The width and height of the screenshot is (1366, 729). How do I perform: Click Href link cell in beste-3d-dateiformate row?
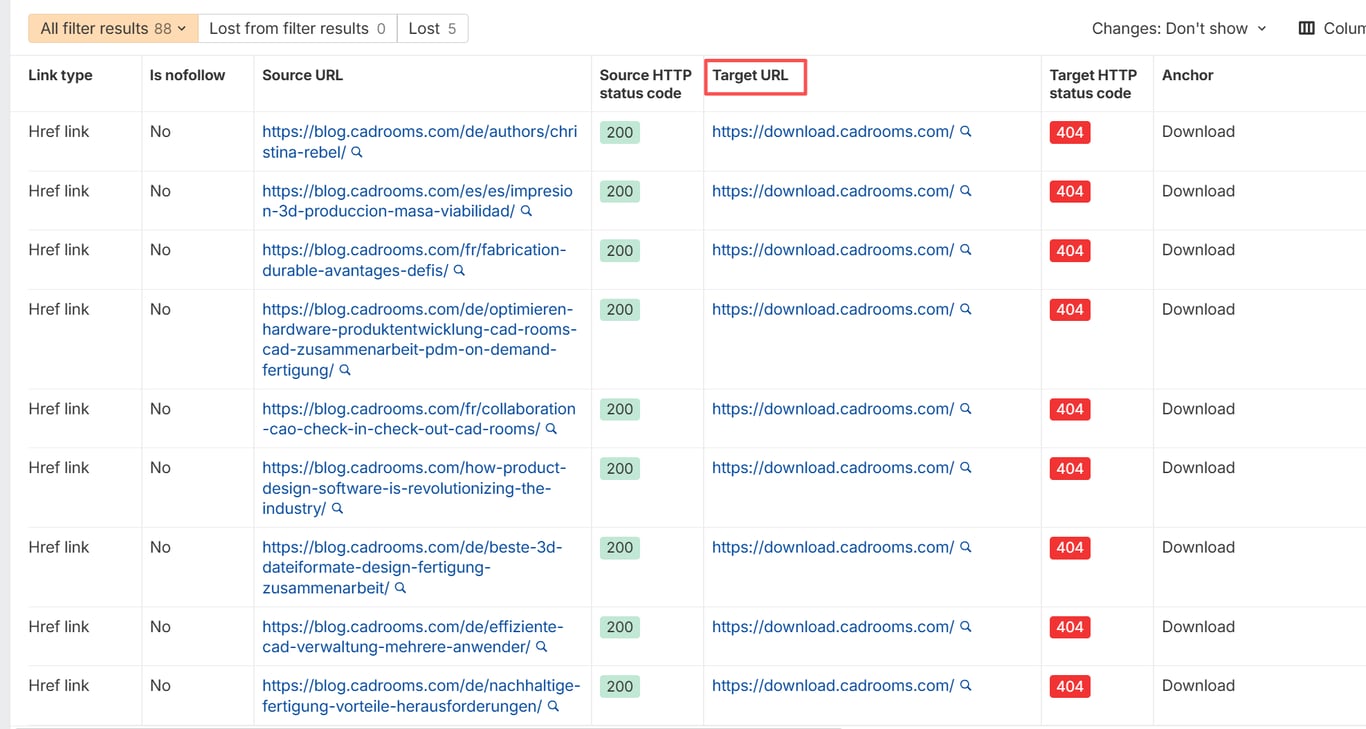pyautogui.click(x=59, y=548)
